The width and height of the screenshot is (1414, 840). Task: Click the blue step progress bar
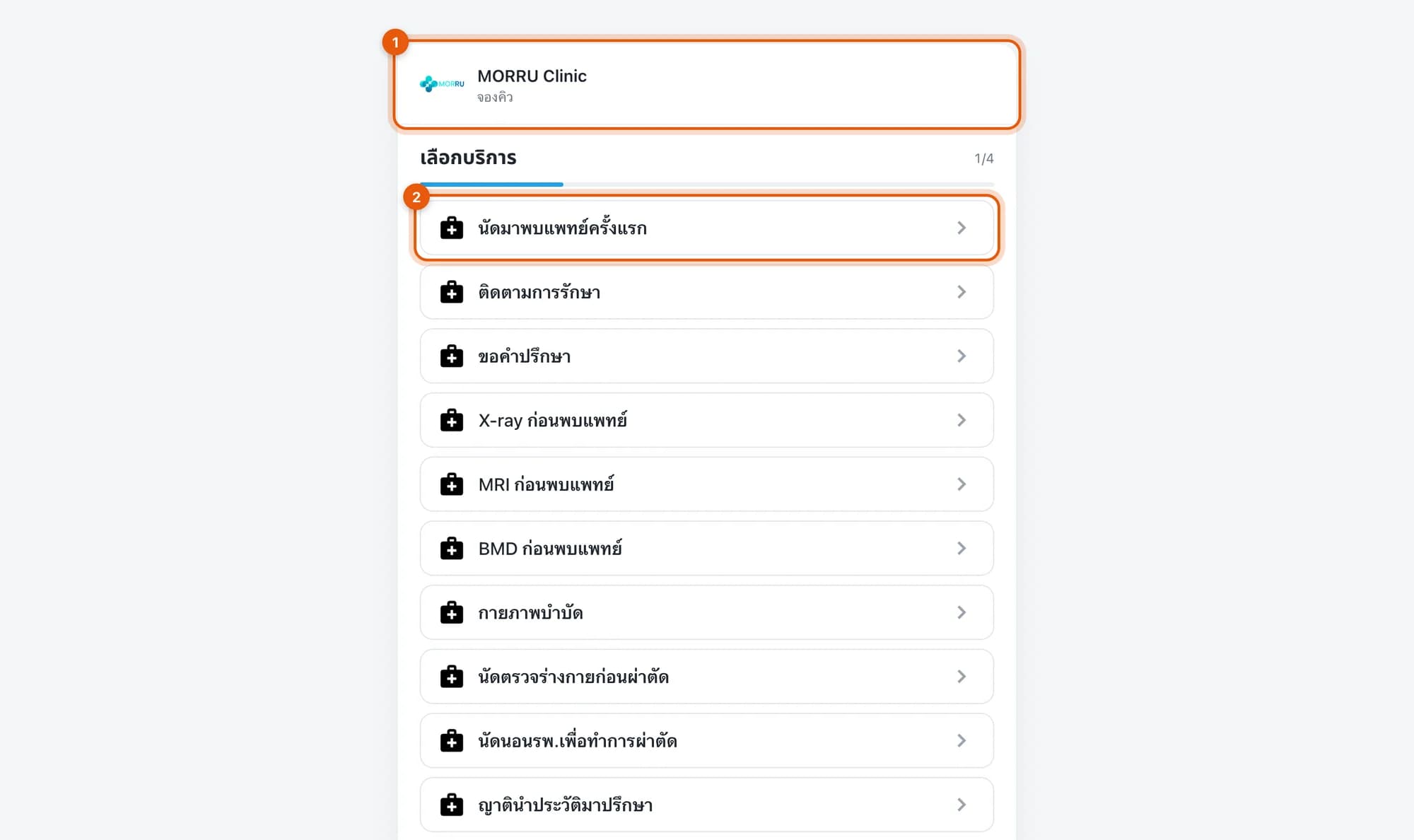[492, 185]
